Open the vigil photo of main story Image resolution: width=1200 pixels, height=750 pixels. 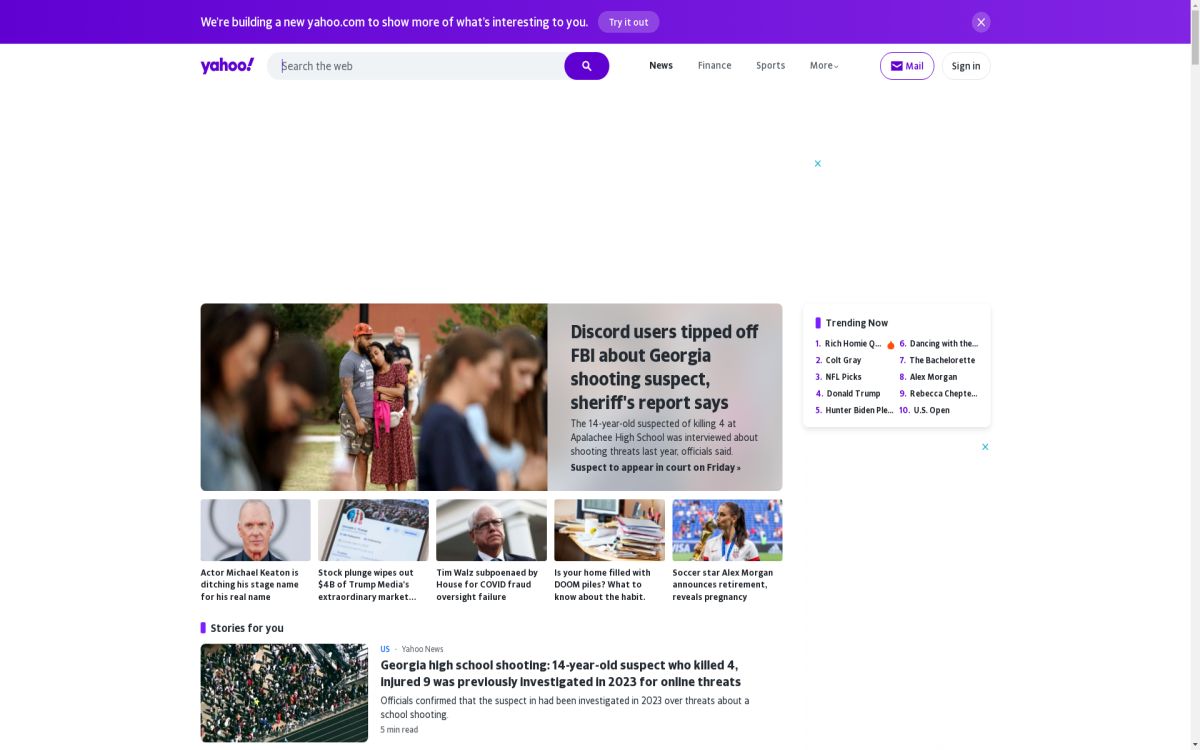pos(374,397)
